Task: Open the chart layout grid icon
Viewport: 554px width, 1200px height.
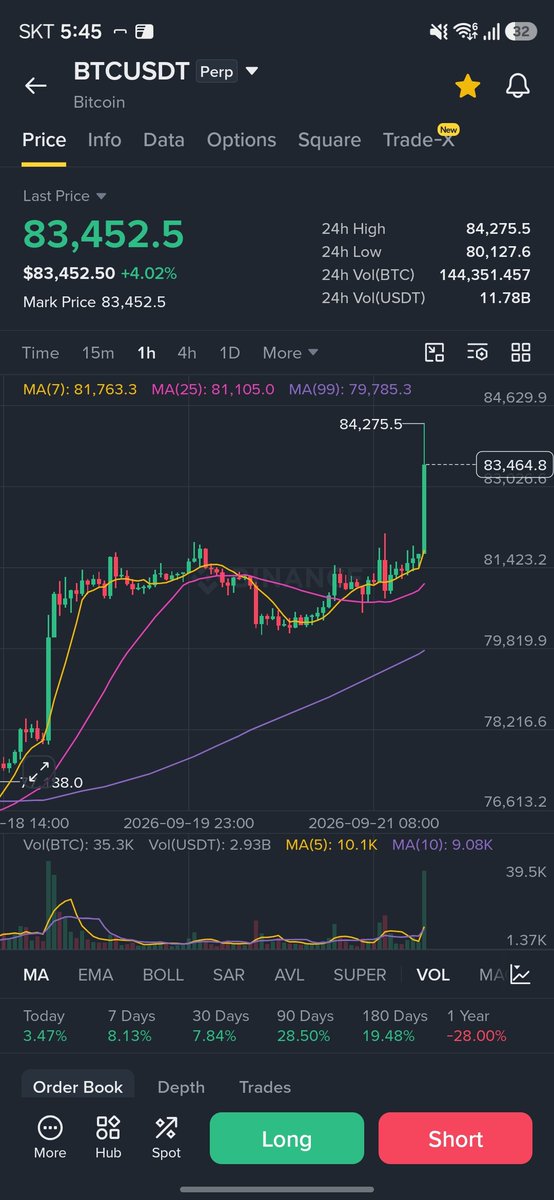Action: (x=520, y=352)
